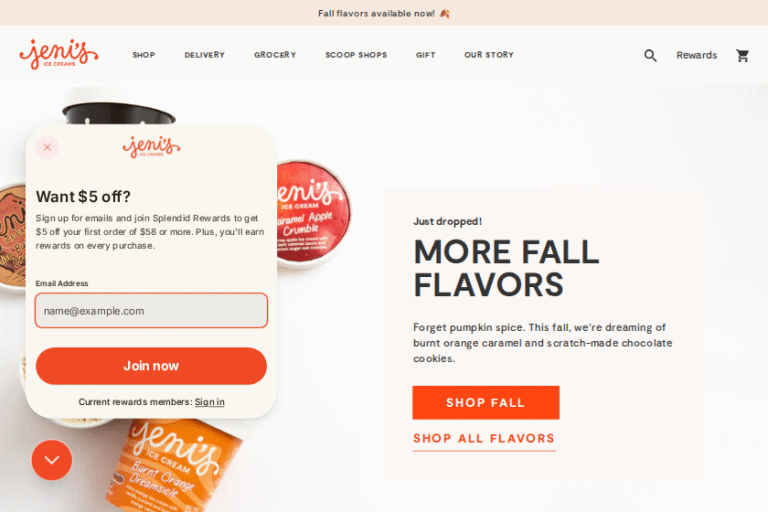
Task: Click the Fall flavors available now banner
Action: [x=384, y=13]
